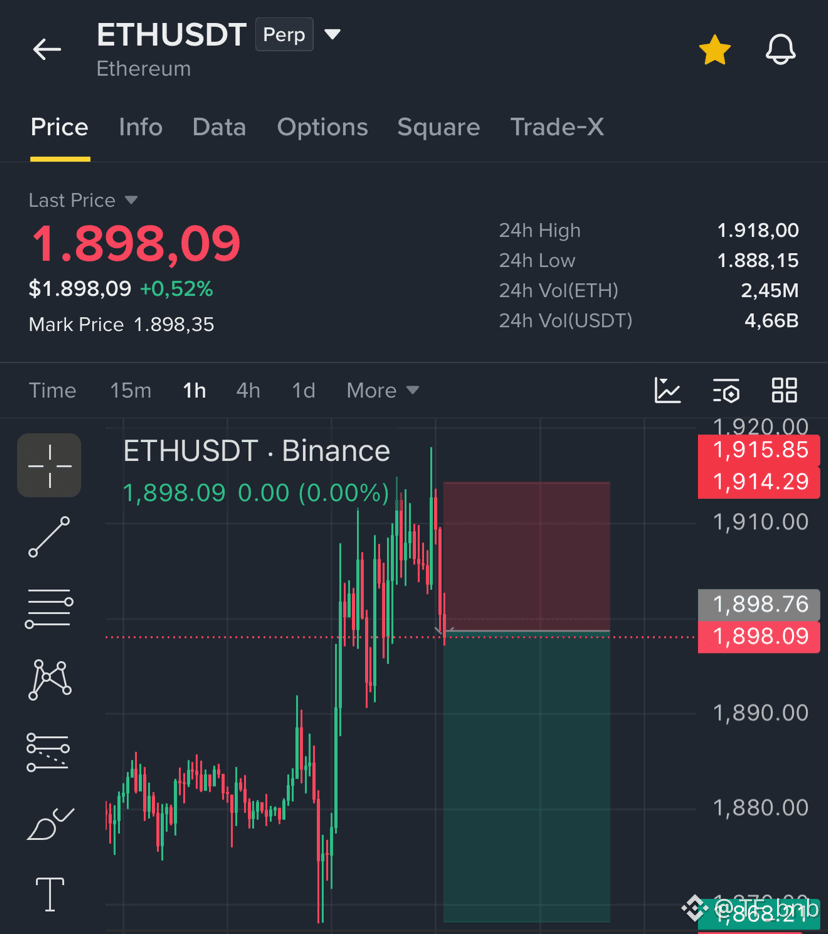Click the green take-profit zone of position
Viewport: 828px width, 934px height.
click(x=527, y=777)
